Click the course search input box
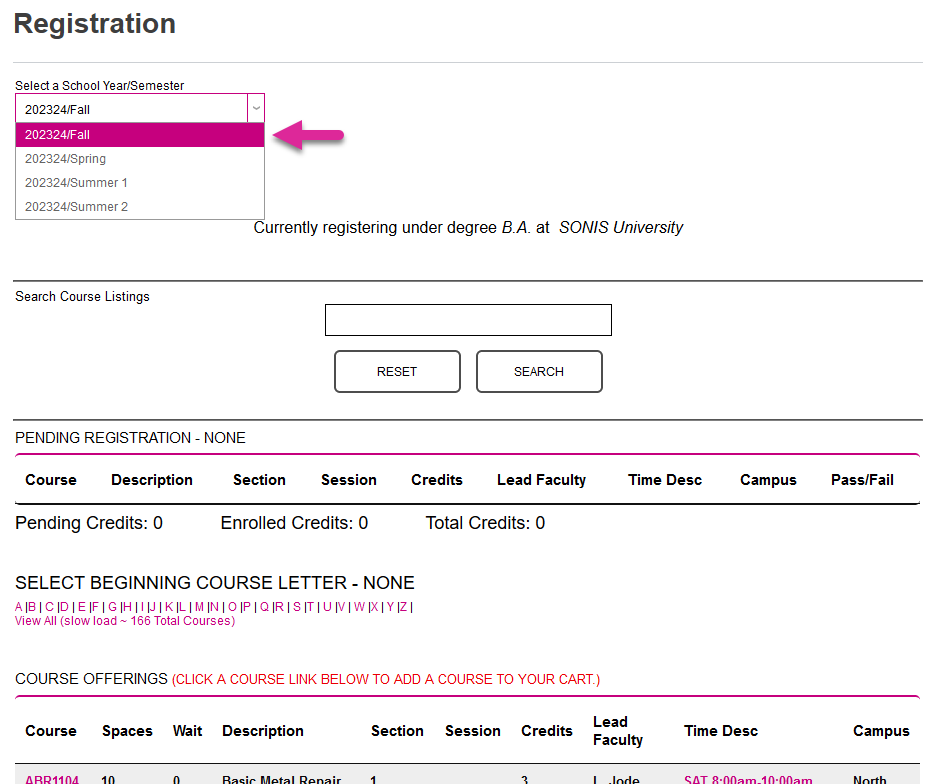This screenshot has height=784, width=936. point(468,319)
